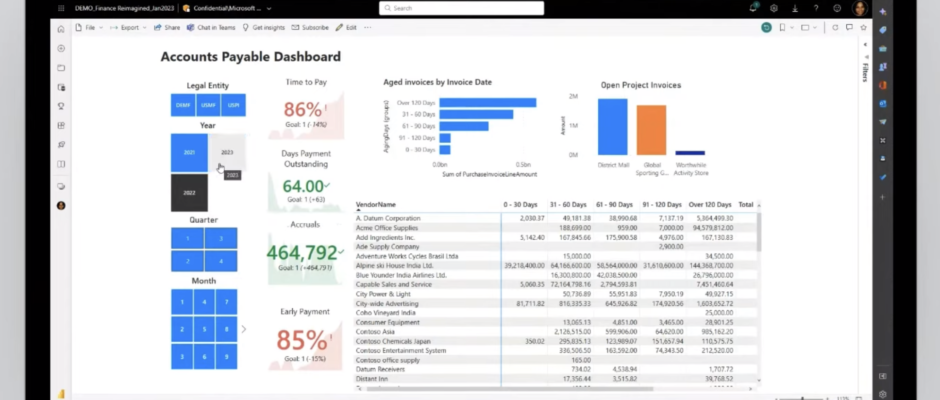
Task: Sort by 0 - 30 Days column header
Action: 520,204
